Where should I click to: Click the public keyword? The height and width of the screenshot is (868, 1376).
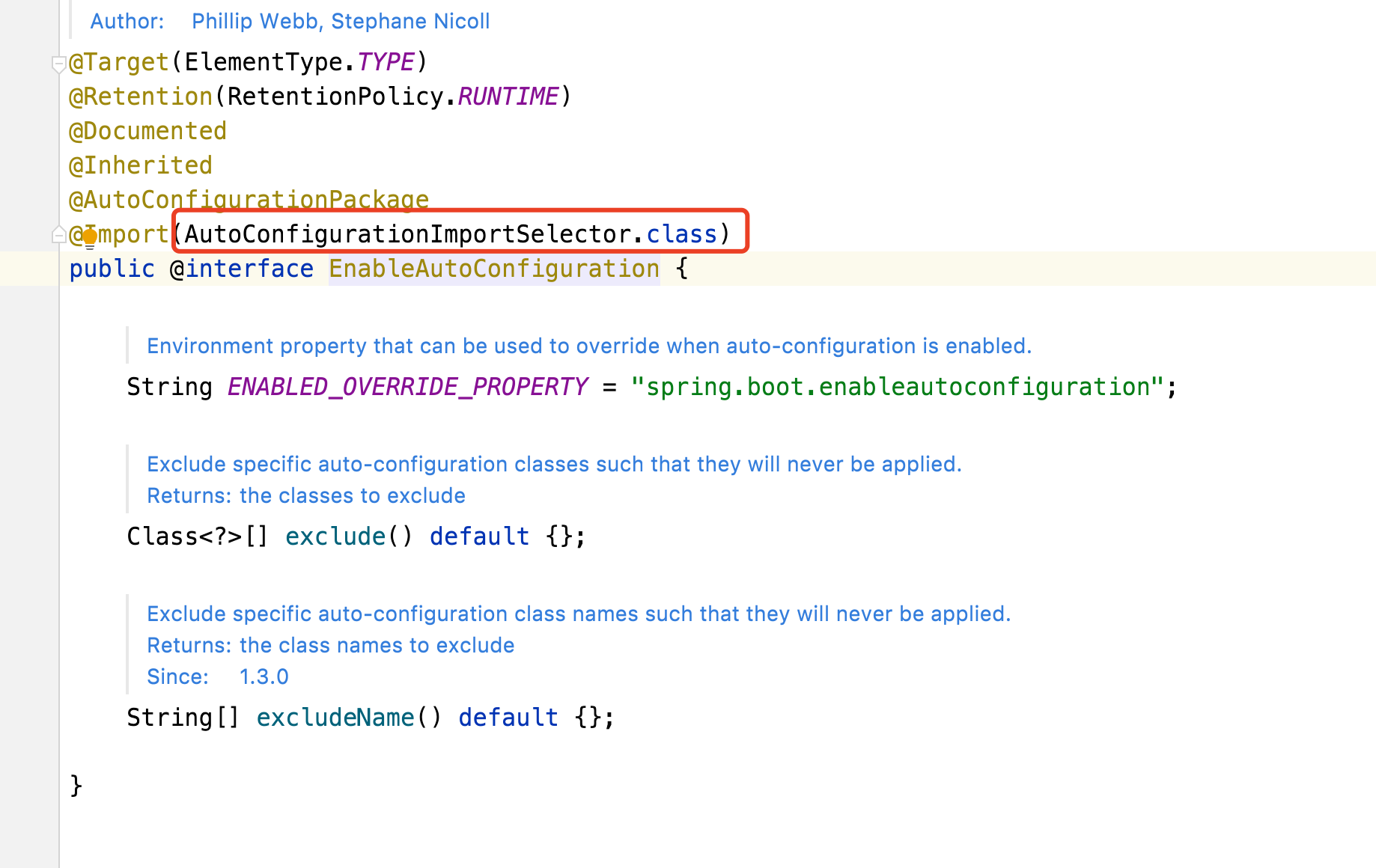[112, 269]
